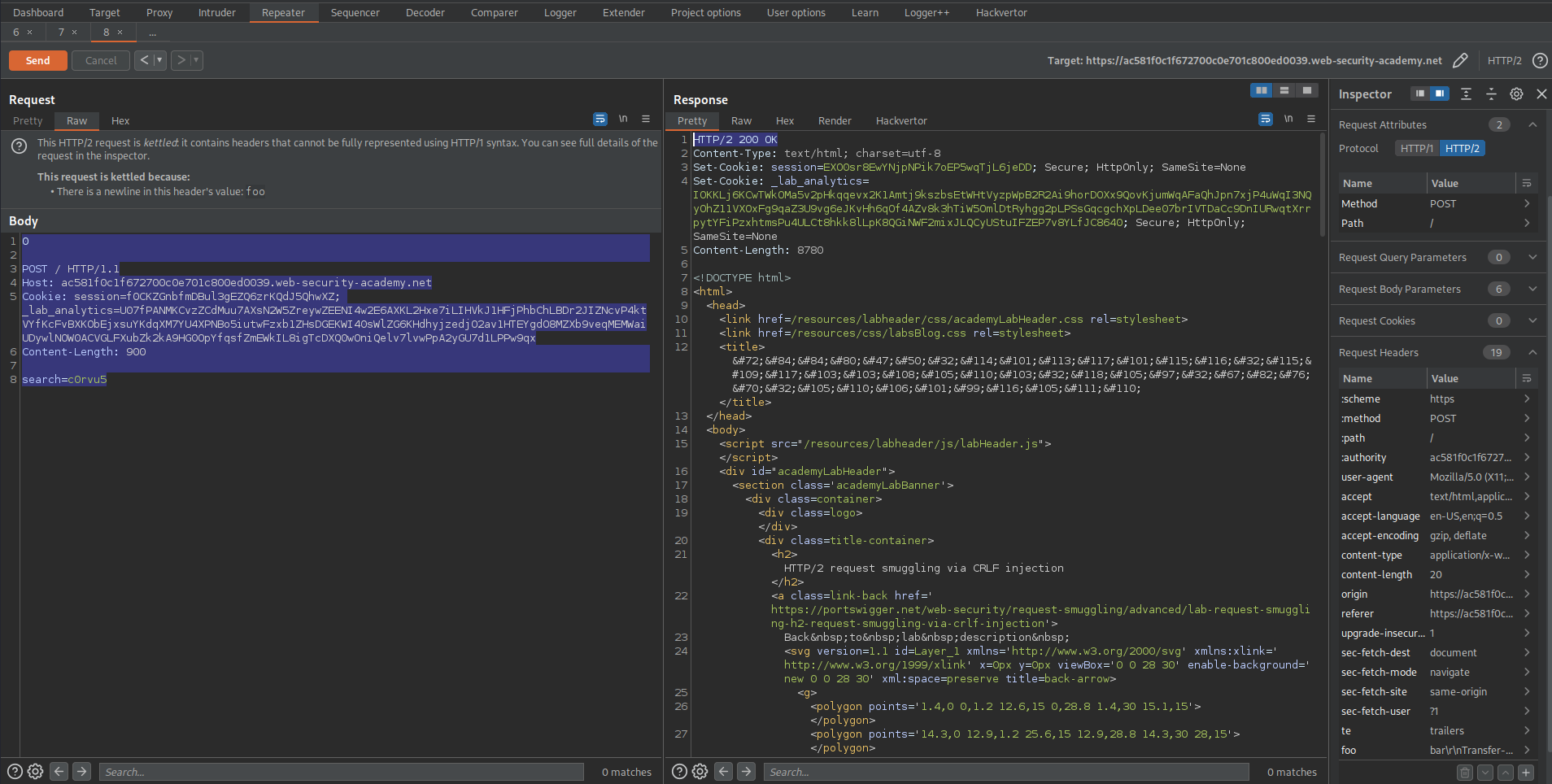Viewport: 1552px width, 784px height.
Task: Go to next match in Request search
Action: 81,771
